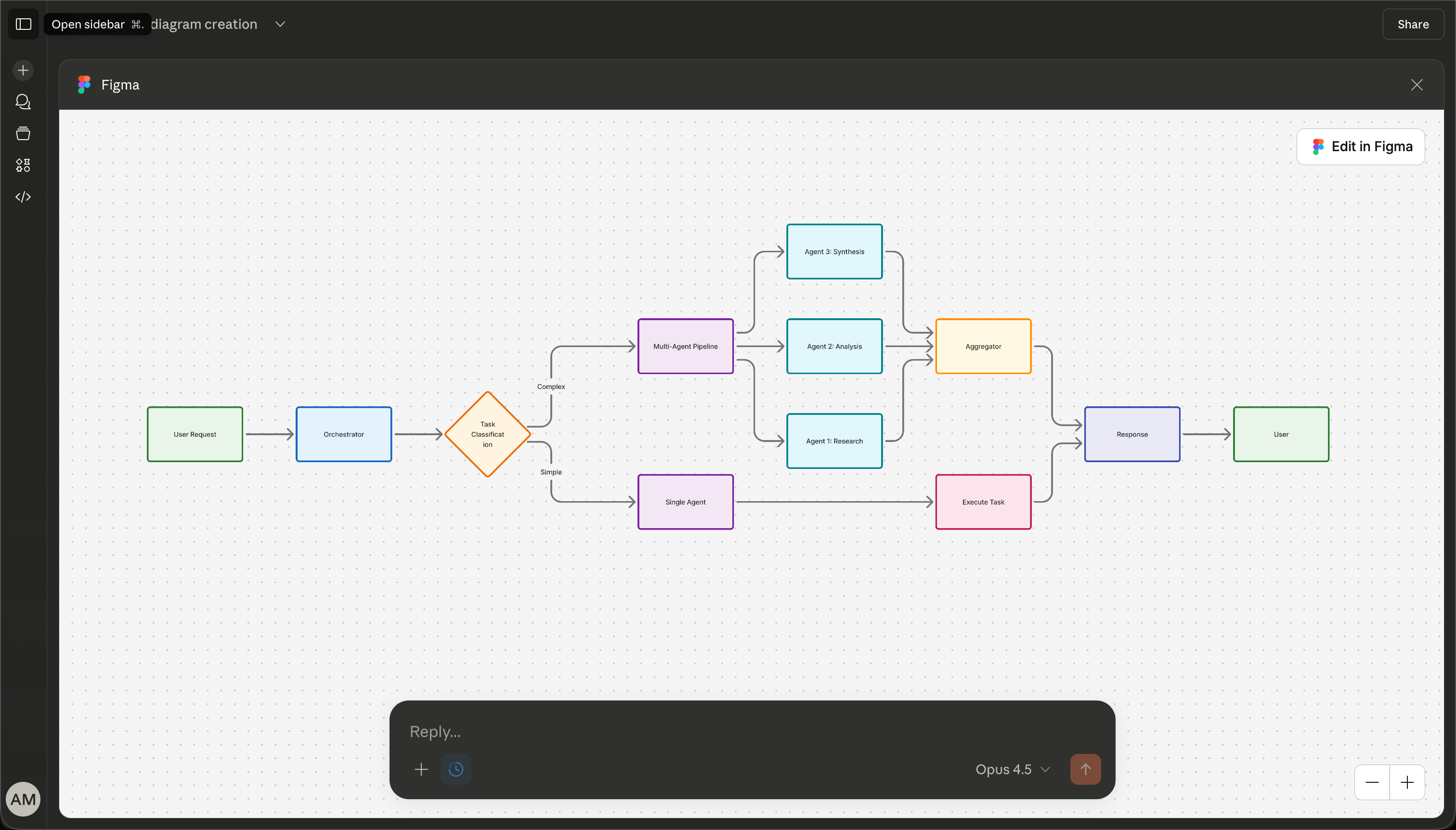Open the code brackets icon in sidebar
Viewport: 1456px width, 830px height.
click(23, 197)
